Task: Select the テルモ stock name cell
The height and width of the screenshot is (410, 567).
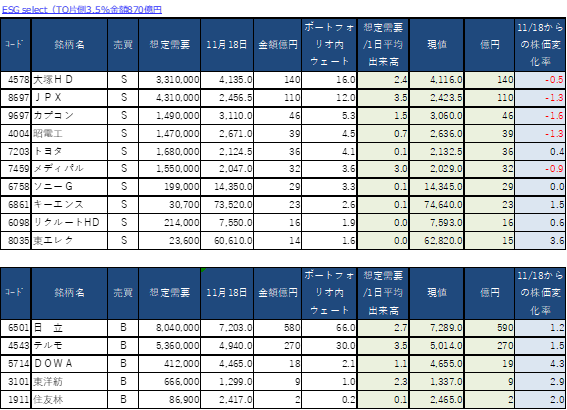Action: 69,346
